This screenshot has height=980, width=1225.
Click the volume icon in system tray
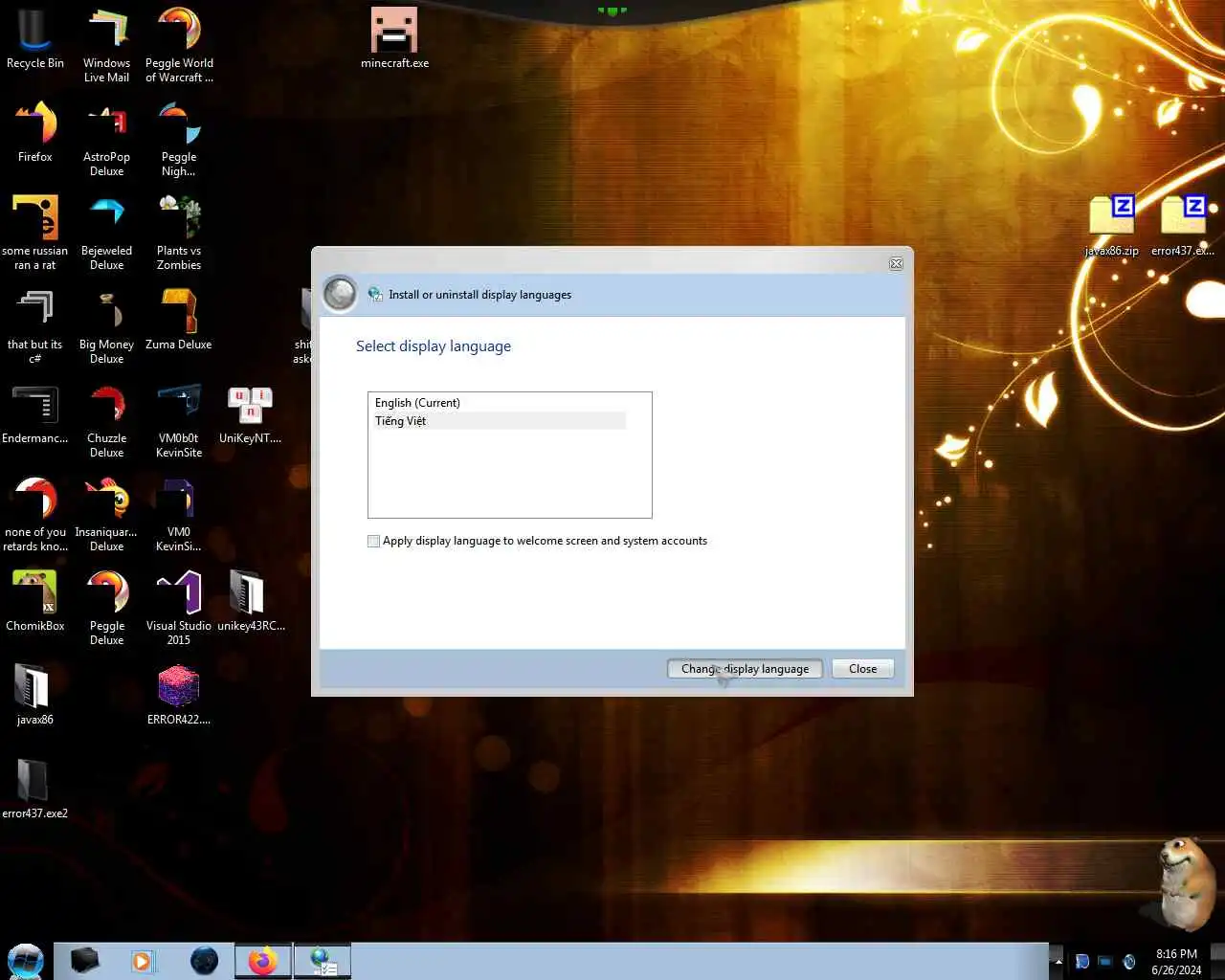(1128, 962)
